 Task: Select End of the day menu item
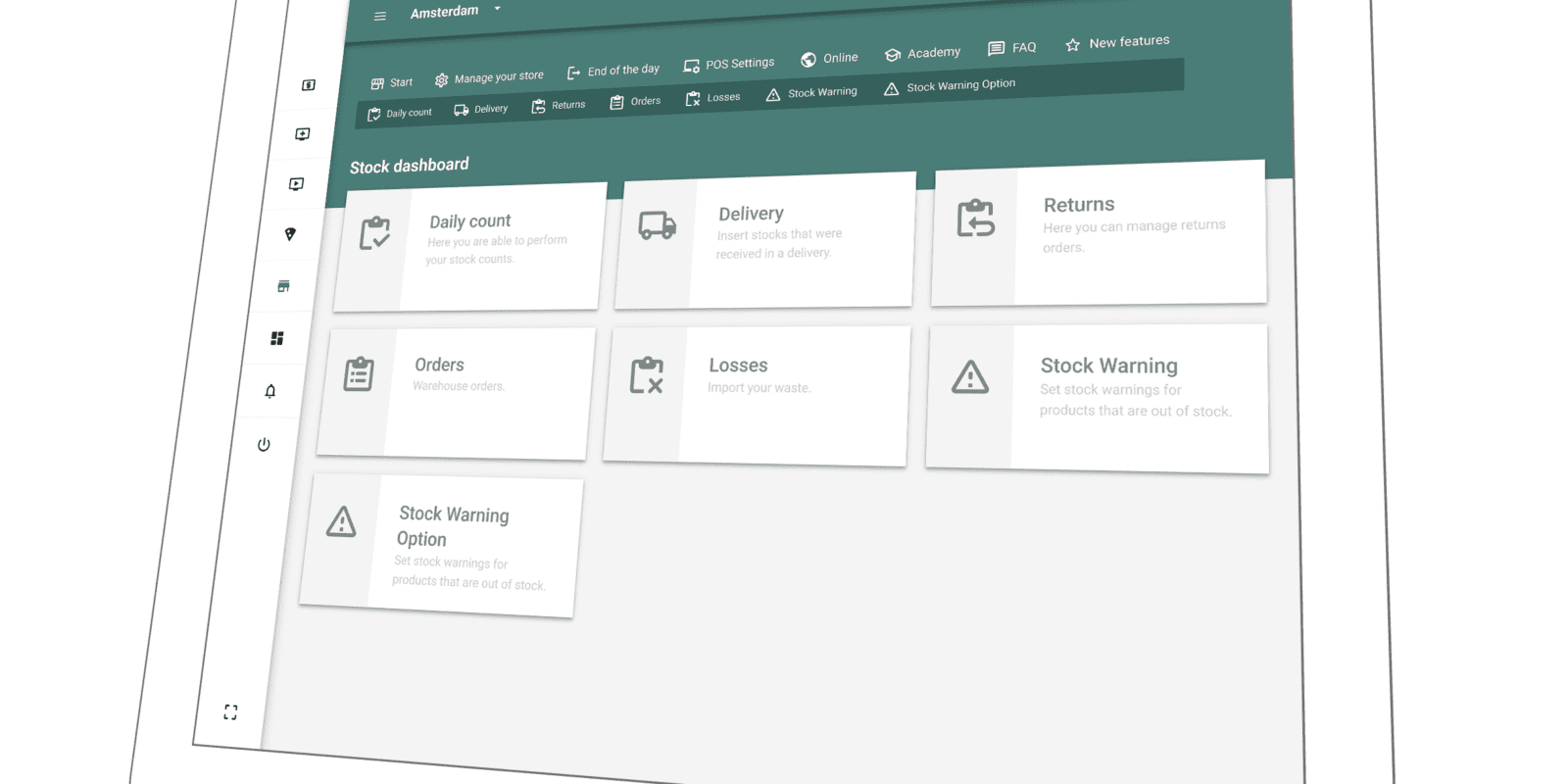(x=613, y=71)
